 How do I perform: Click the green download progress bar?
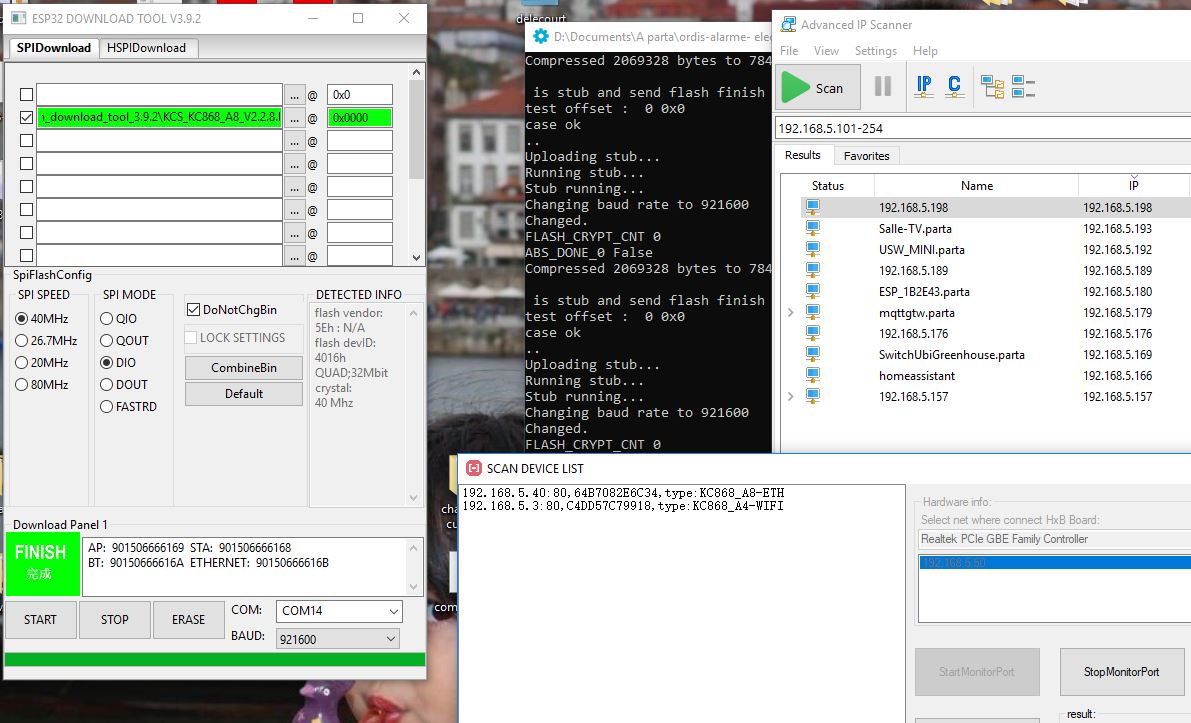[214, 660]
